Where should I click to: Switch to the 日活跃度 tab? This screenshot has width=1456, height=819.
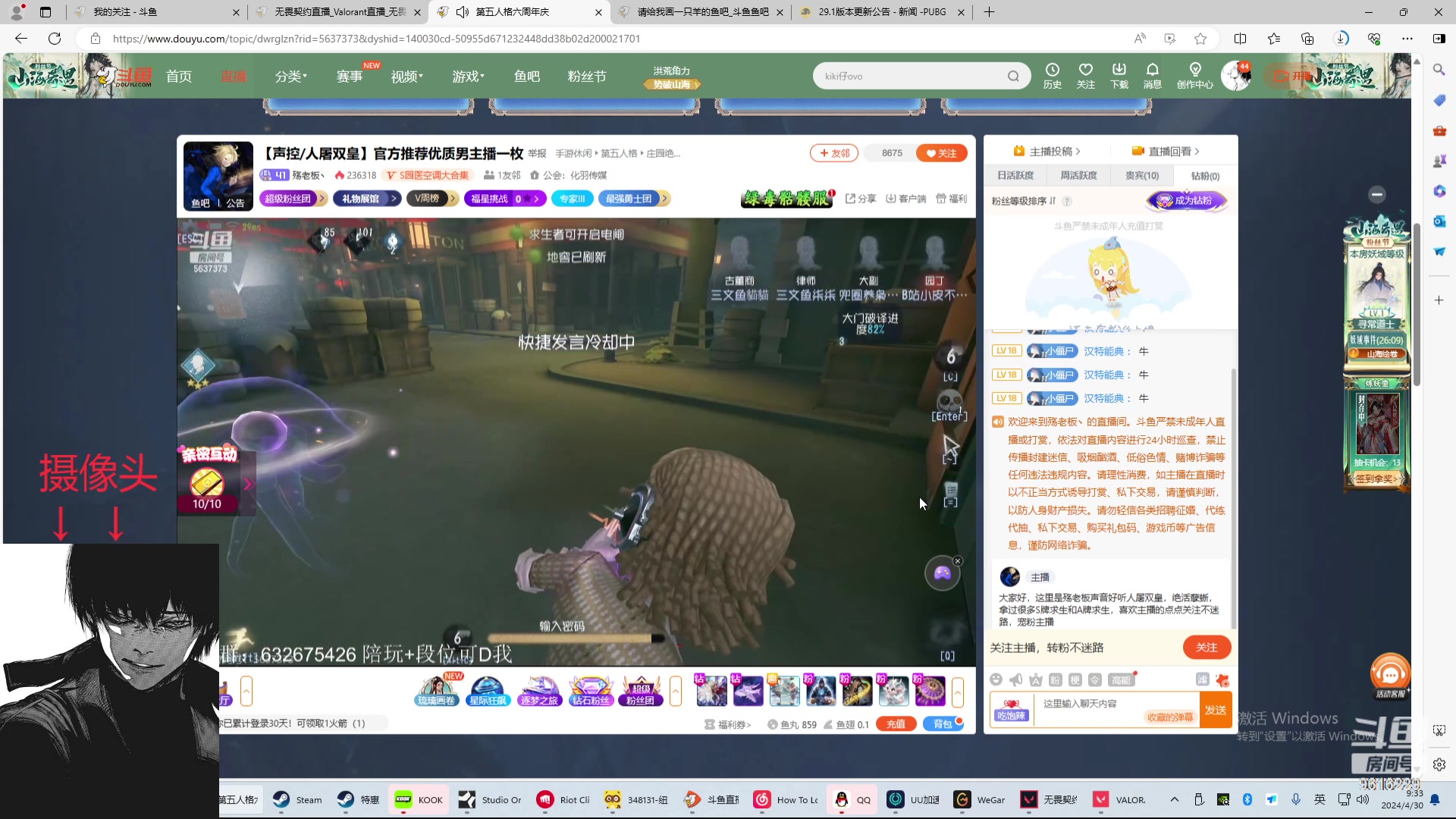click(1015, 175)
